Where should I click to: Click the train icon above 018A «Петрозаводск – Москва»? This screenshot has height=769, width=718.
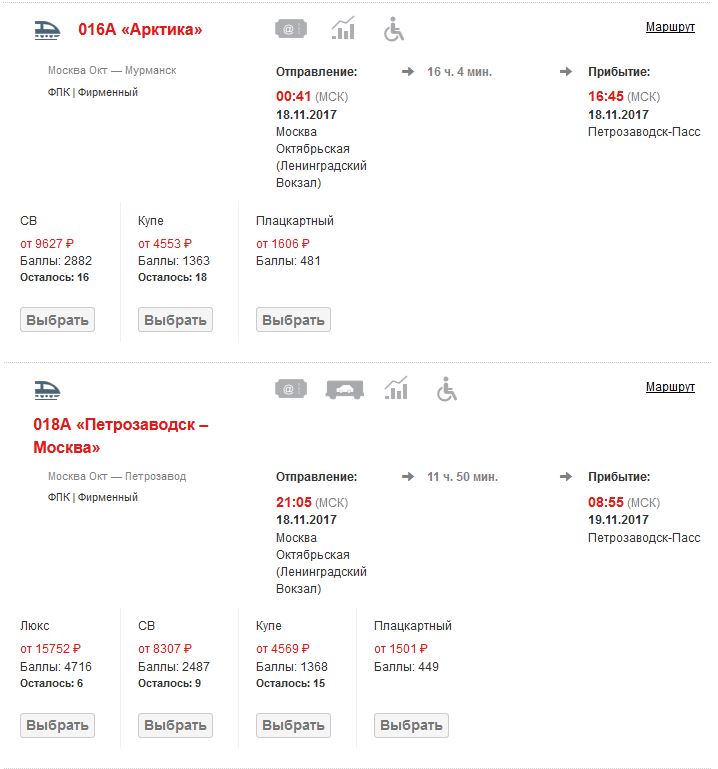(x=48, y=389)
